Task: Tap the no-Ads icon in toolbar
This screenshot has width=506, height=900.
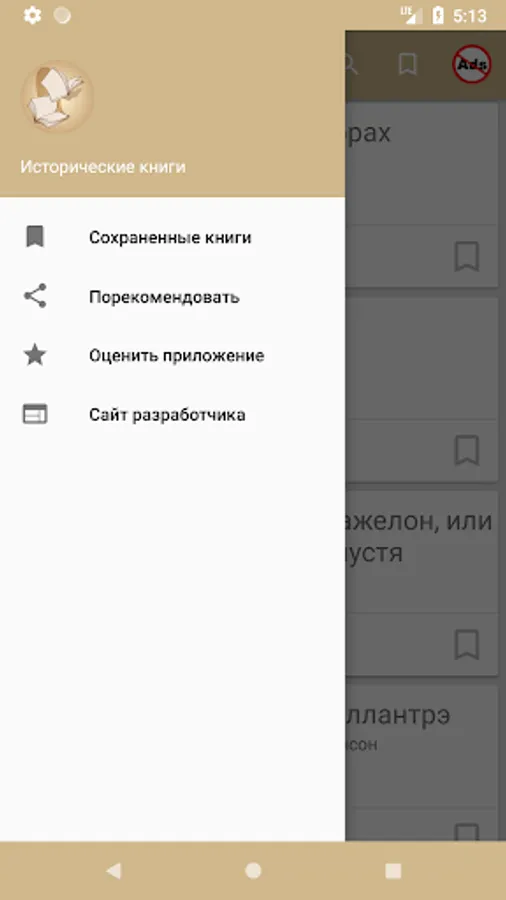Action: click(471, 64)
